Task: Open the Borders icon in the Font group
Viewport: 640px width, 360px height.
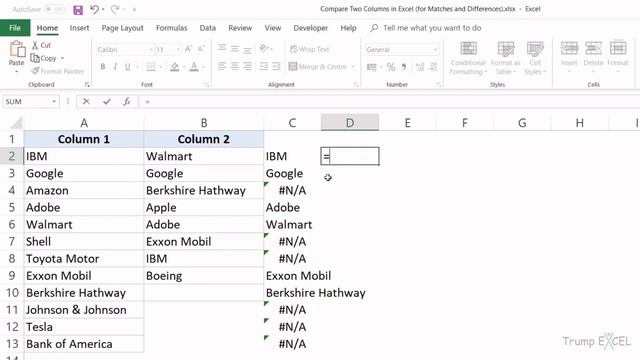Action: (x=151, y=67)
